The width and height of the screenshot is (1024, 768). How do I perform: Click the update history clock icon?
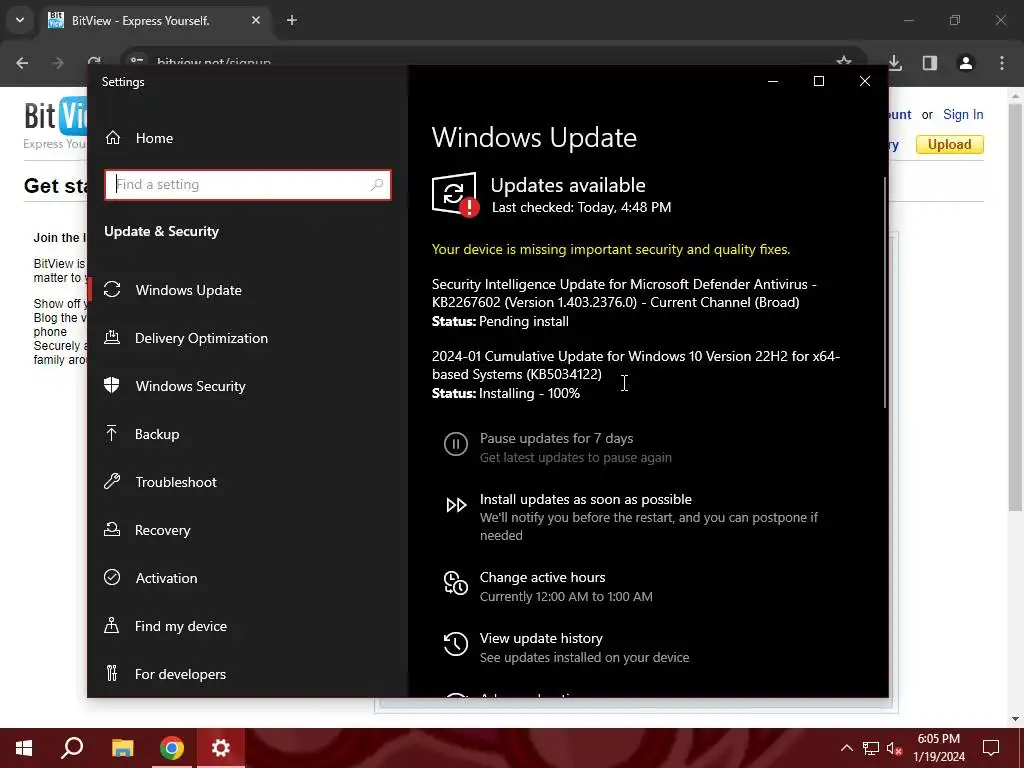[x=456, y=644]
